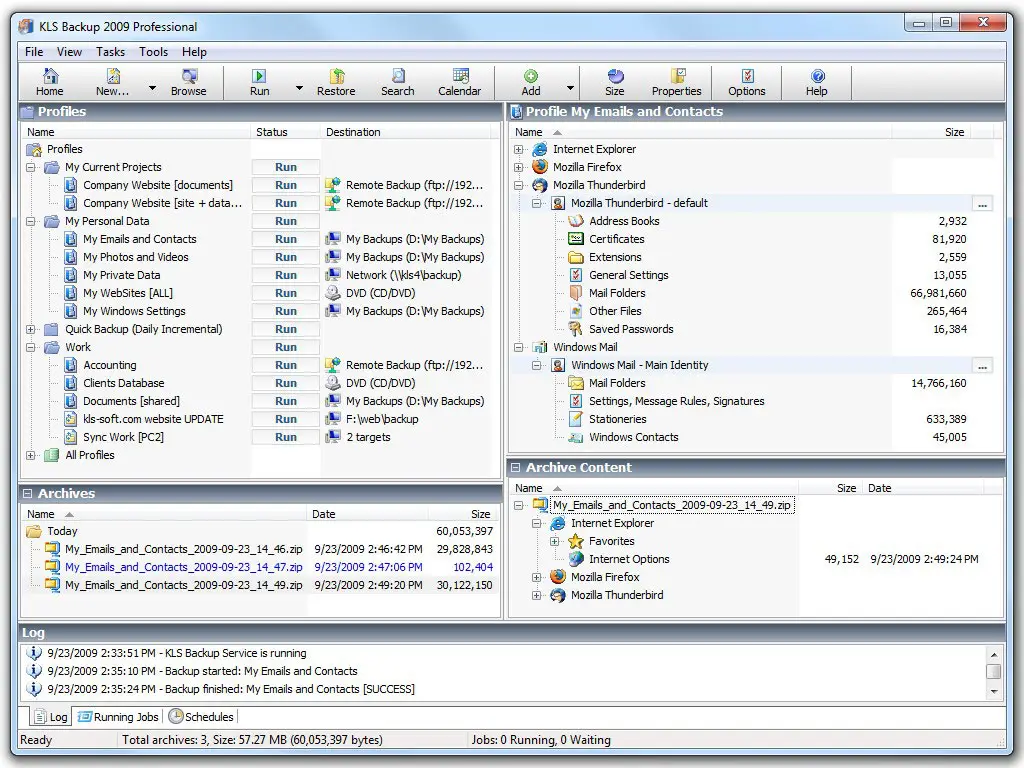Collapse the Mozilla Thunderbird node in profile panel

pos(519,185)
